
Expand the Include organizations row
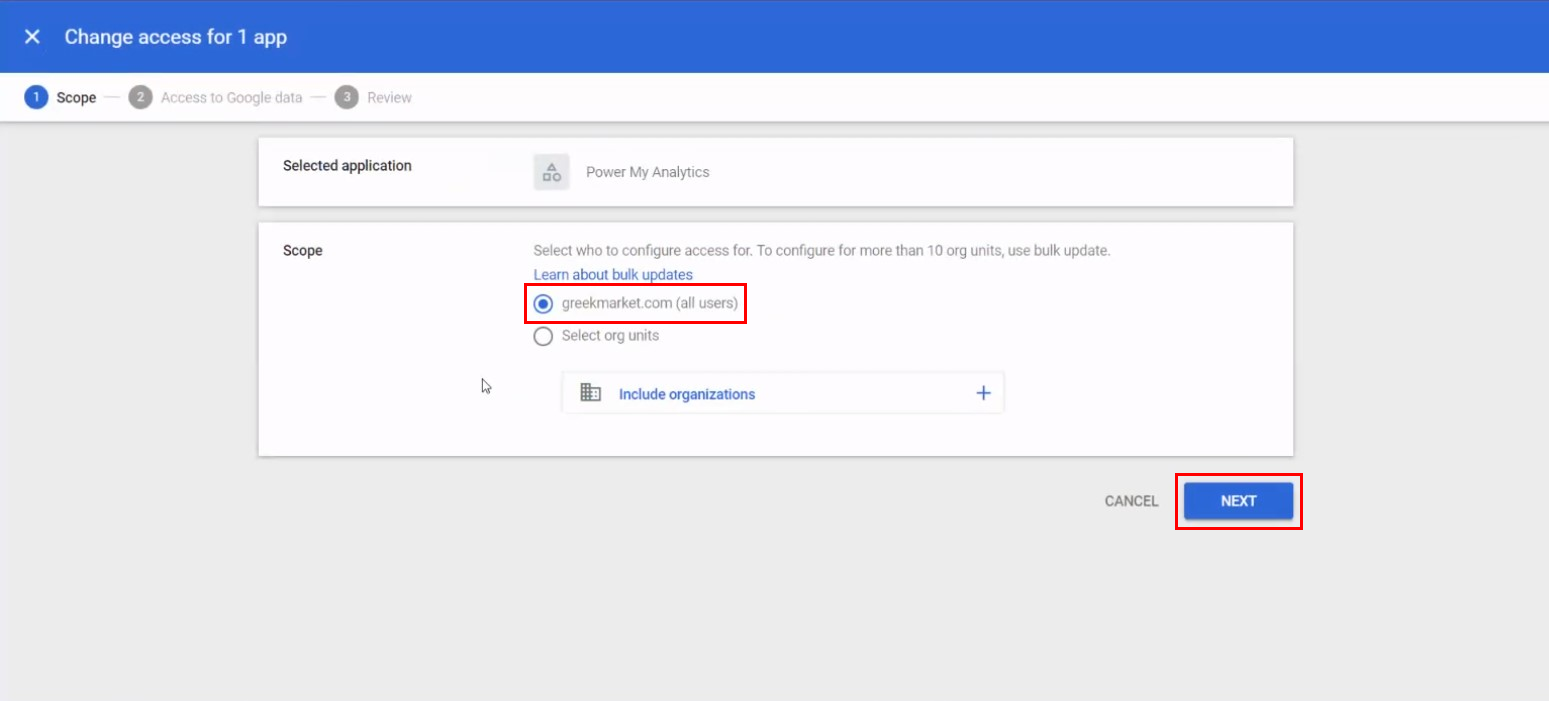tap(687, 394)
